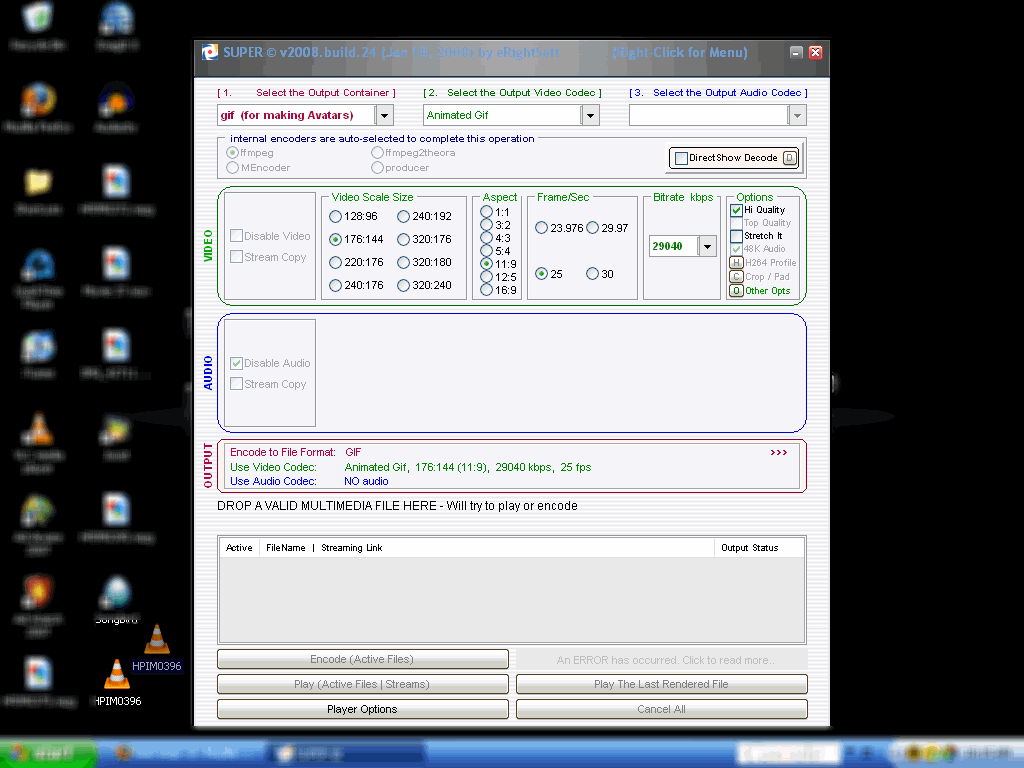Click the Cancel All button

[x=662, y=709]
